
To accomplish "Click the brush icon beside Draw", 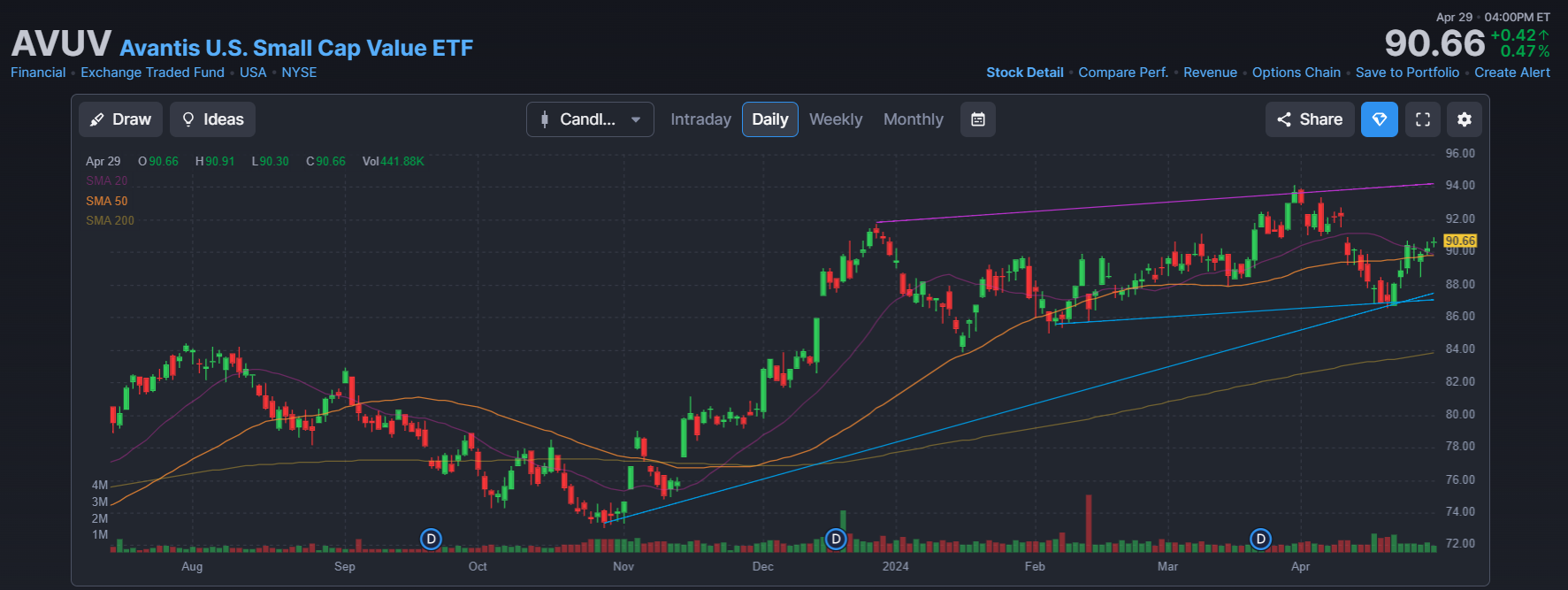I will 97,119.
